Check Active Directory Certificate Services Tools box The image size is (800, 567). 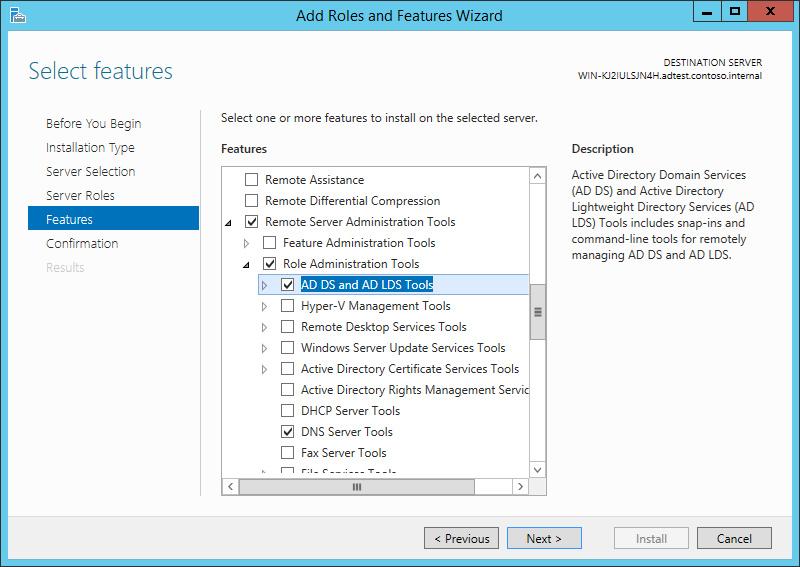288,368
